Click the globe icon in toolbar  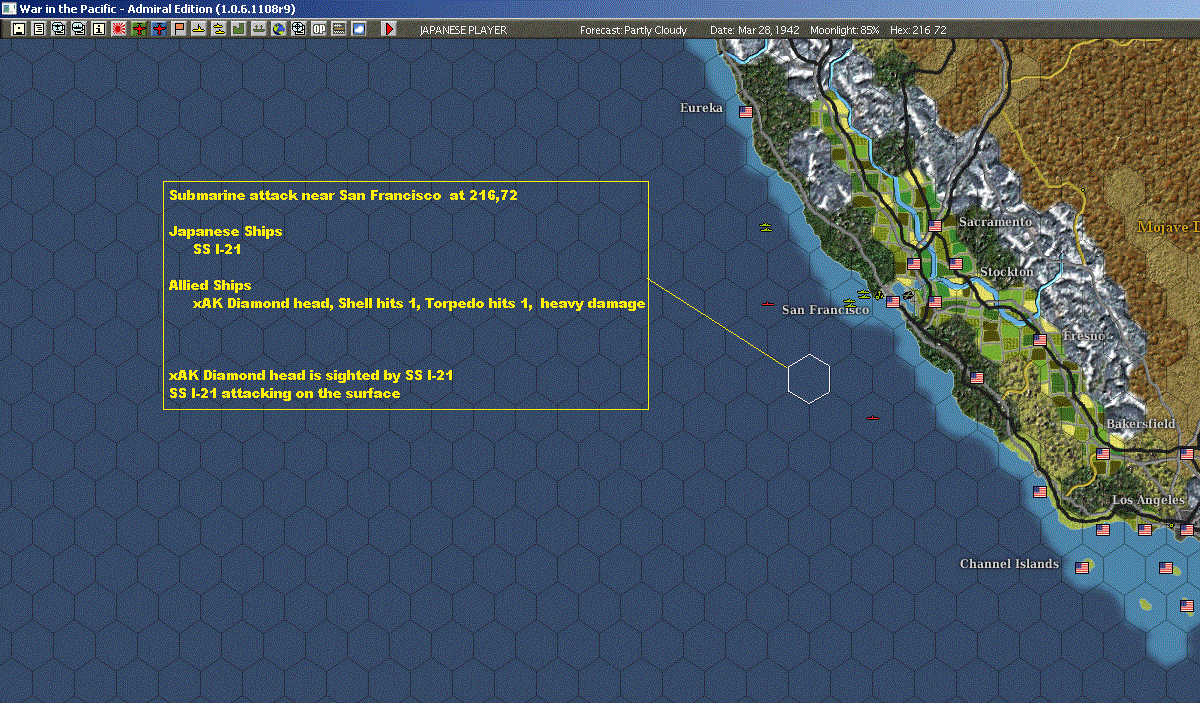(x=279, y=29)
